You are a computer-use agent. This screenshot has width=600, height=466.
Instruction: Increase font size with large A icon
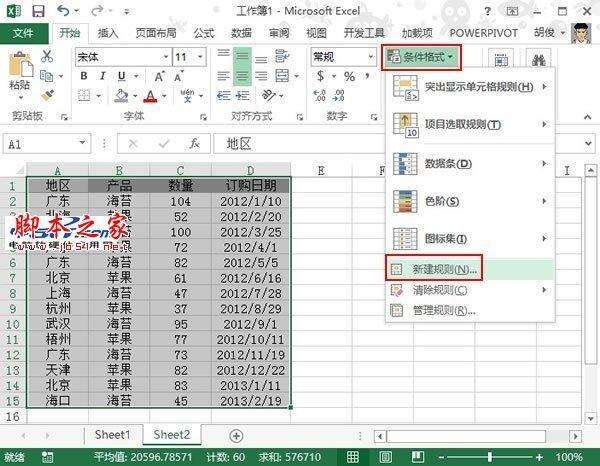tap(159, 77)
